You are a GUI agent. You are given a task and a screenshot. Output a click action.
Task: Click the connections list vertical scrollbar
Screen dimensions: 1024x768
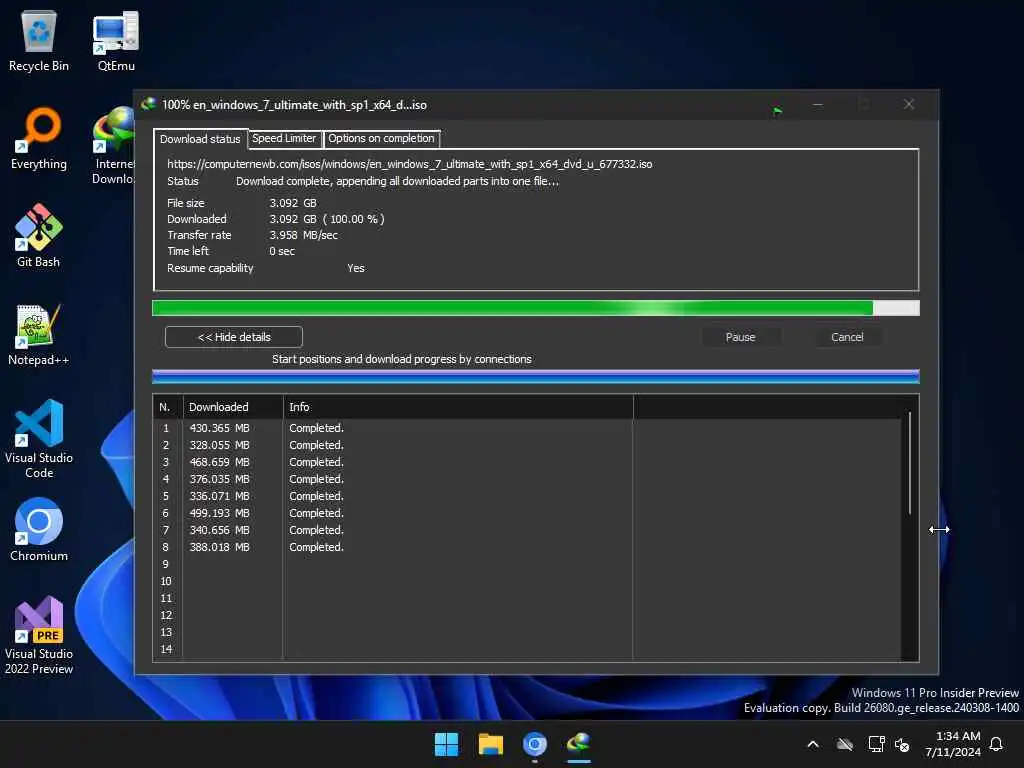pos(909,463)
